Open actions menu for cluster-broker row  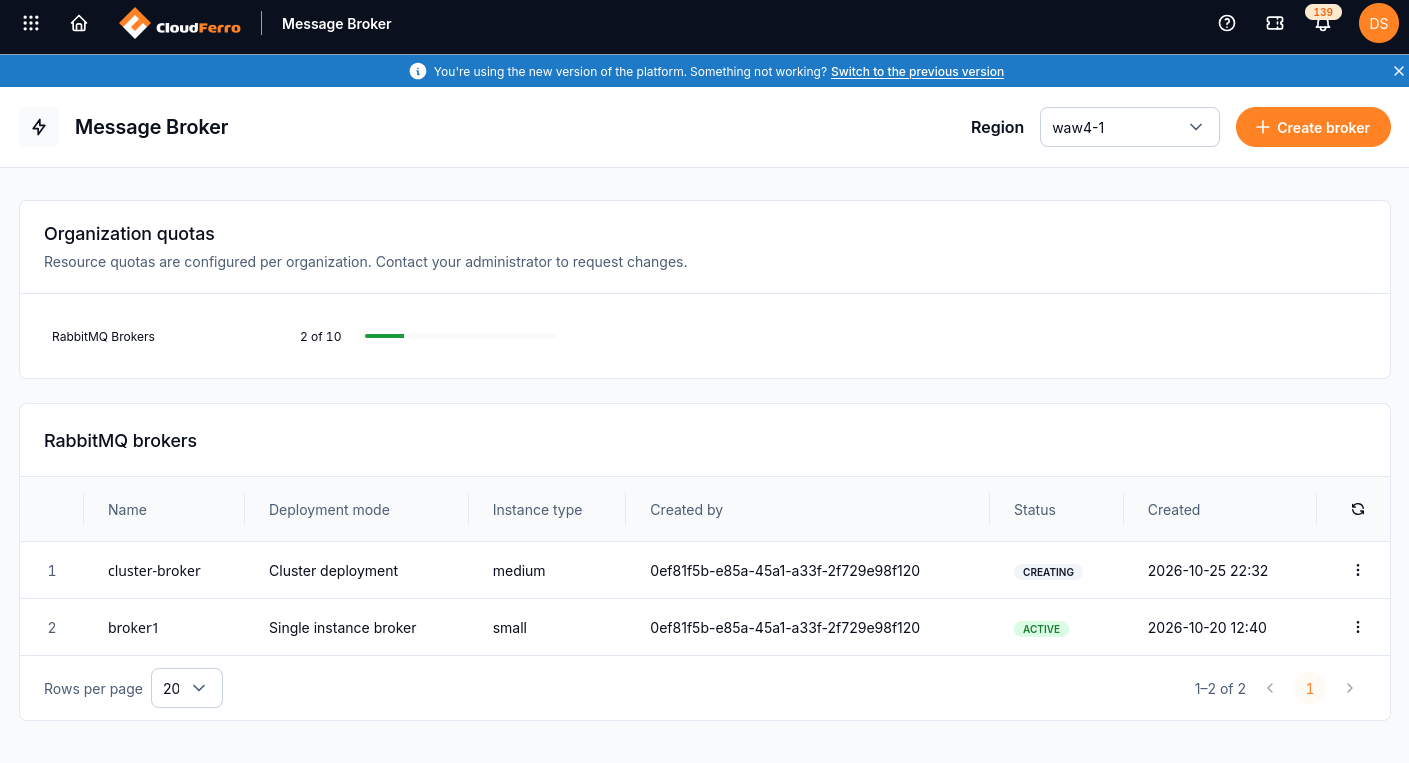tap(1358, 570)
